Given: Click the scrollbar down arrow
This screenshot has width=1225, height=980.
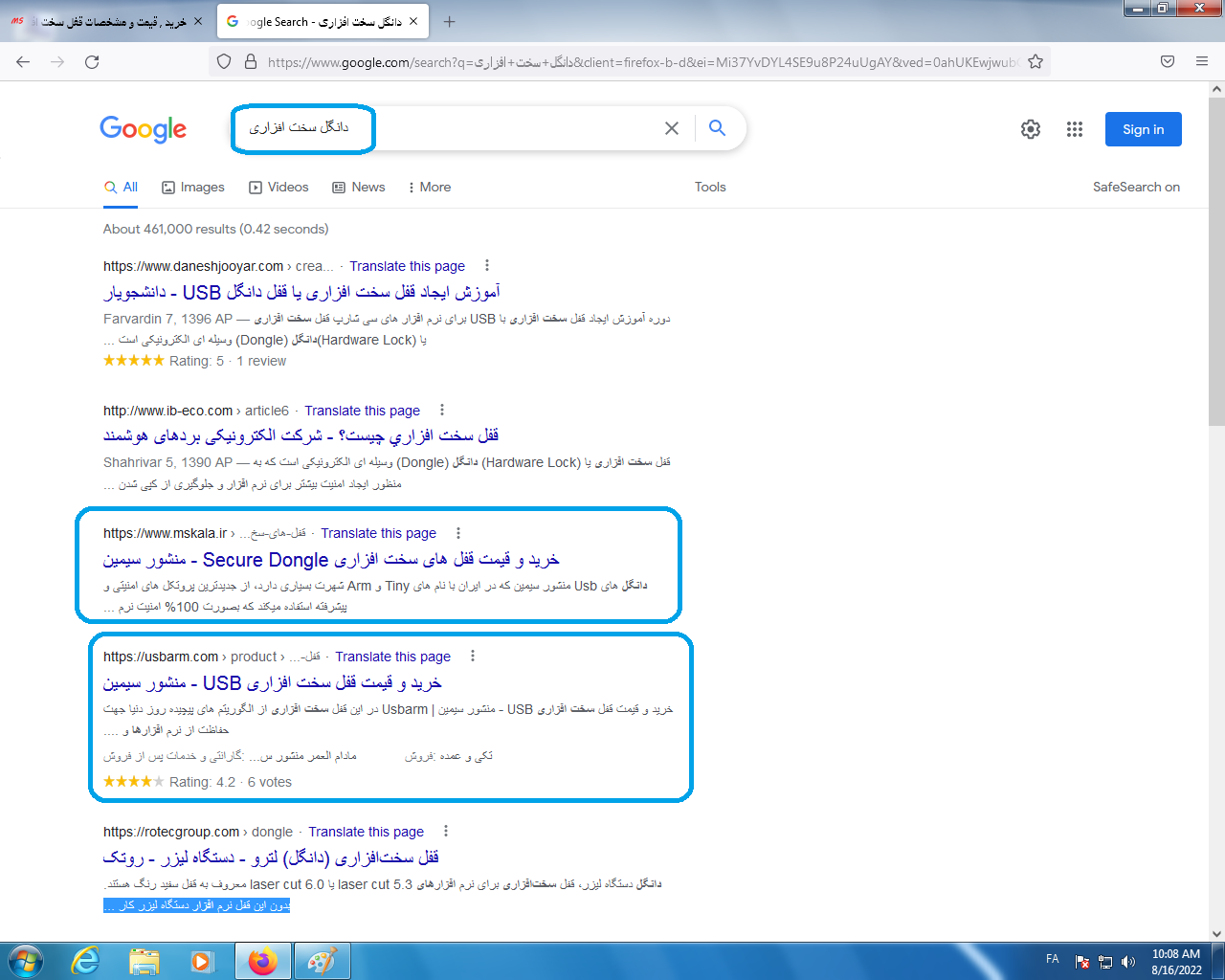Looking at the screenshot, I should 1216,933.
